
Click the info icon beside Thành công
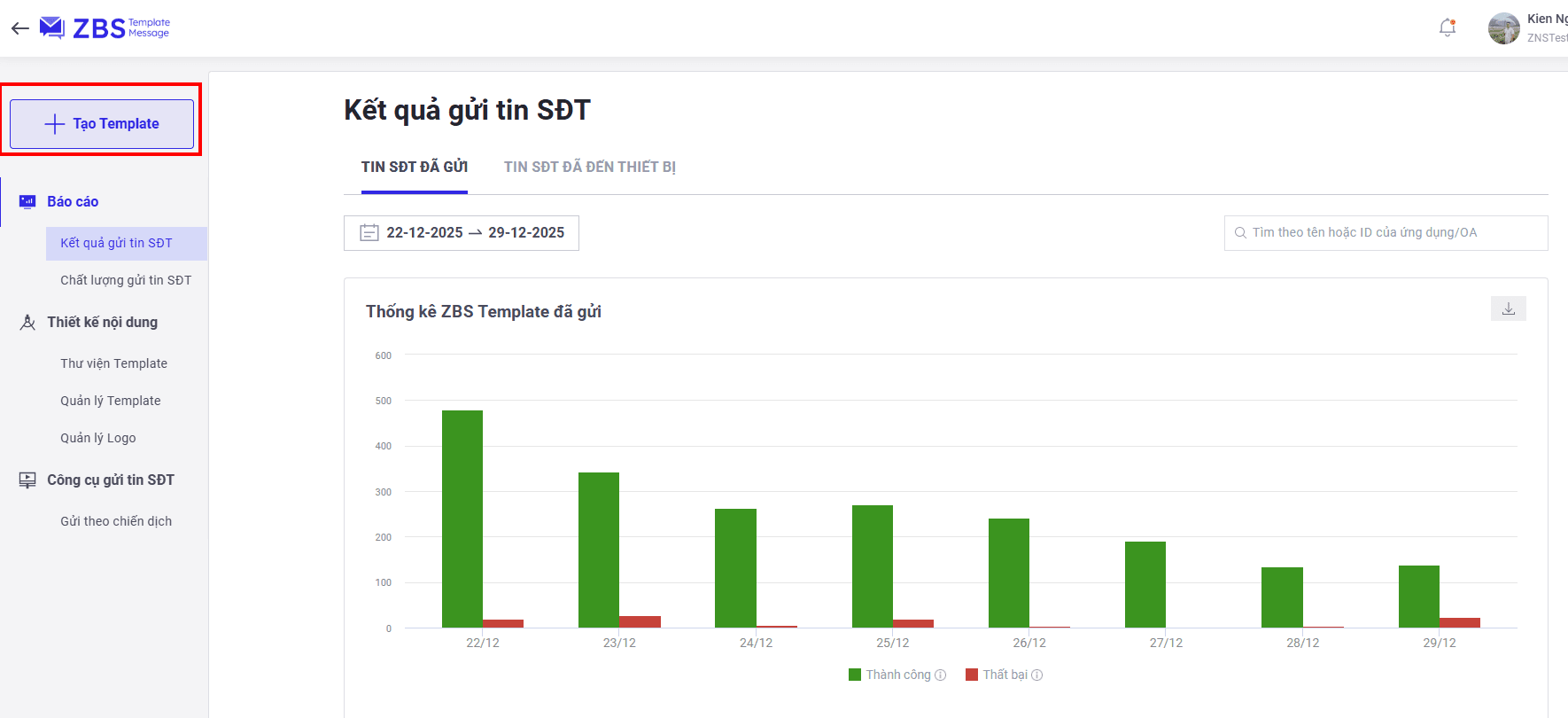tap(941, 675)
